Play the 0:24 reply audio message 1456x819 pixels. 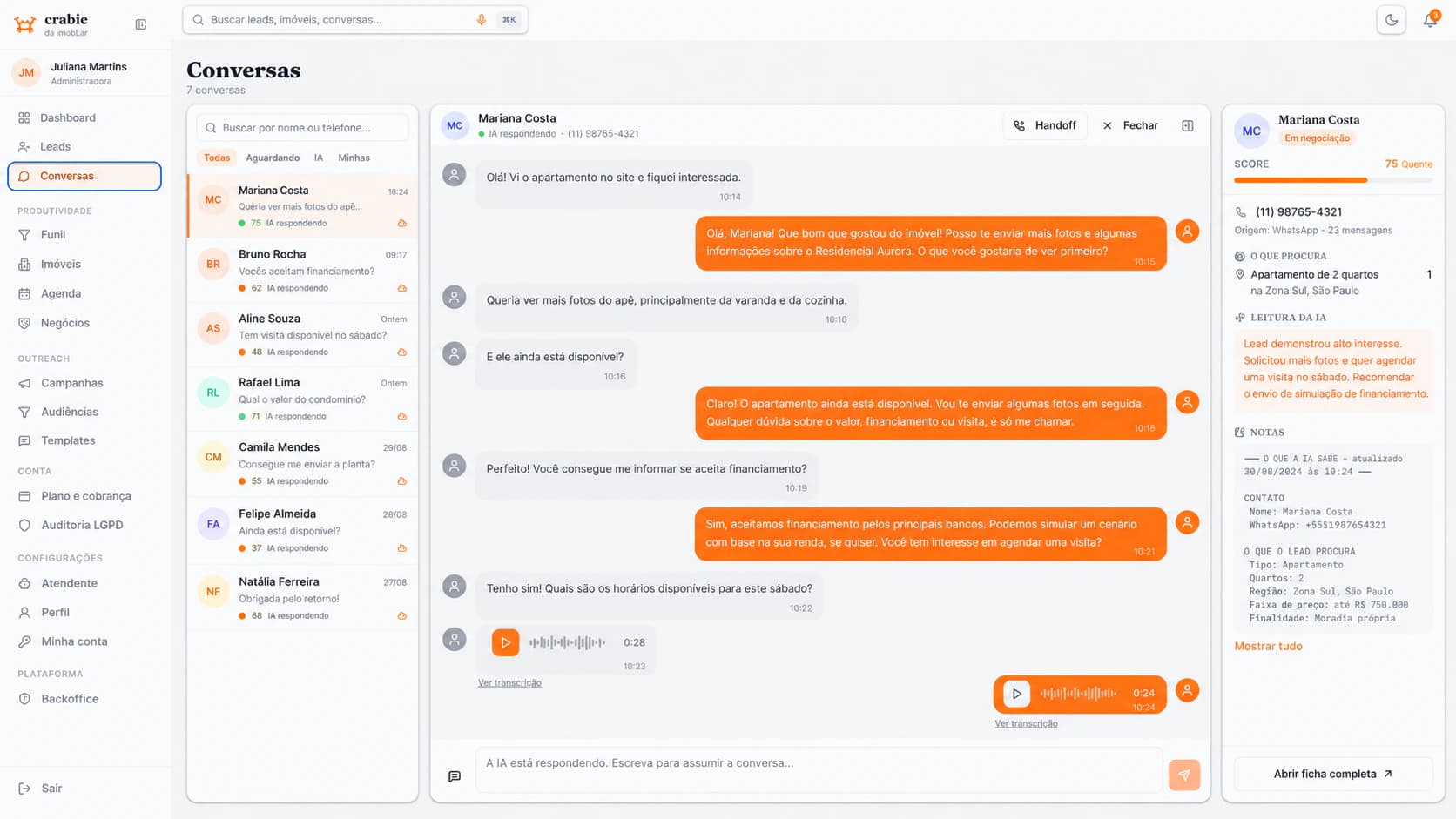1016,694
